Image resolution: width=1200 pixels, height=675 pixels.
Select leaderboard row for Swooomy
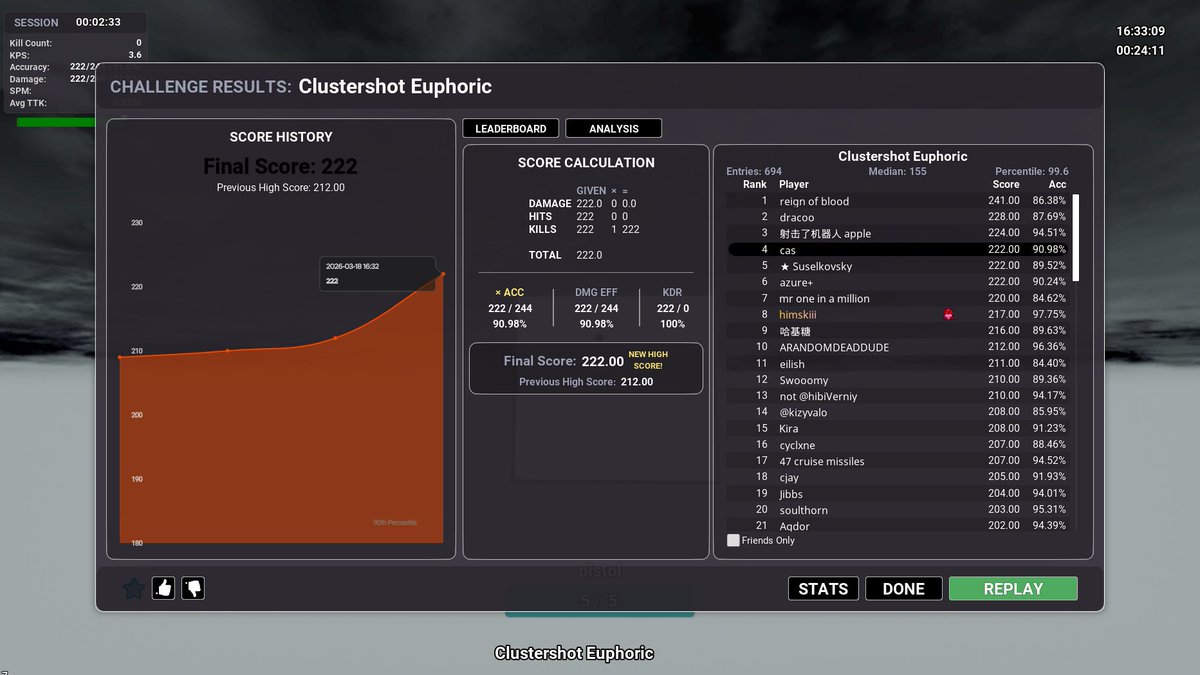click(x=898, y=380)
